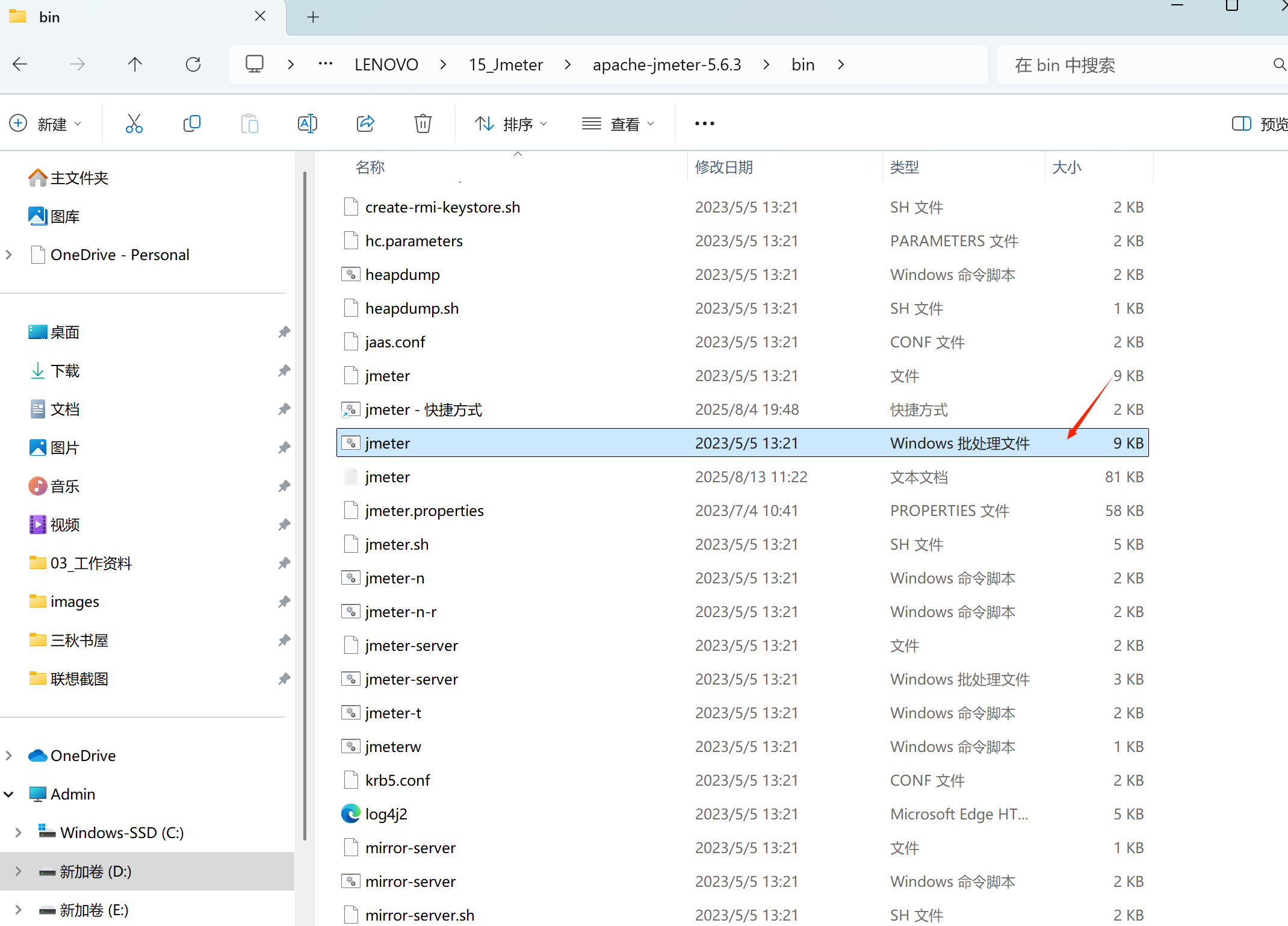
Task: Select the jmeter - 快捷方式 shortcut file
Action: (742, 409)
